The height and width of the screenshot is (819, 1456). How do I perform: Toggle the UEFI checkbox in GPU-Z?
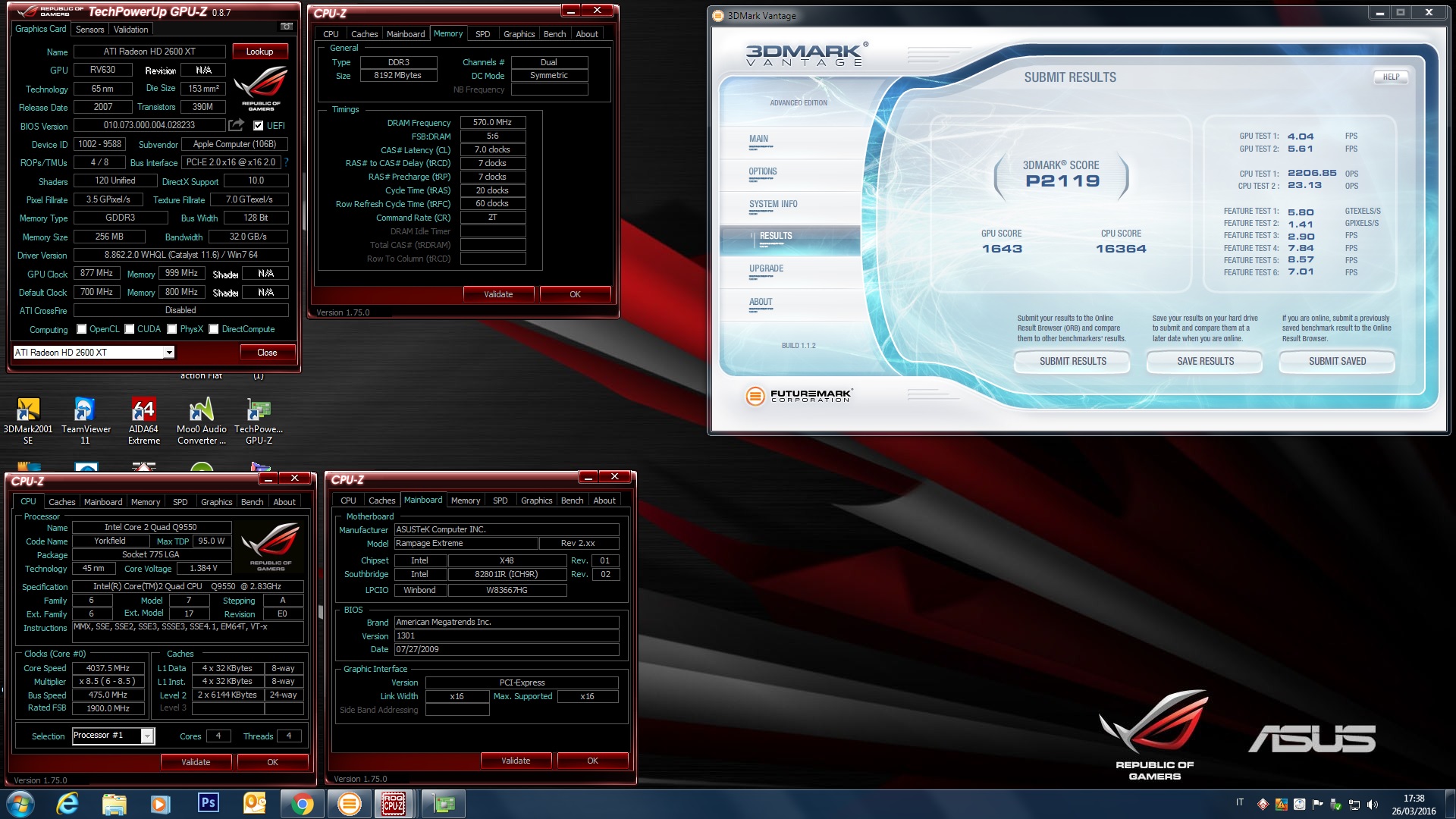259,126
